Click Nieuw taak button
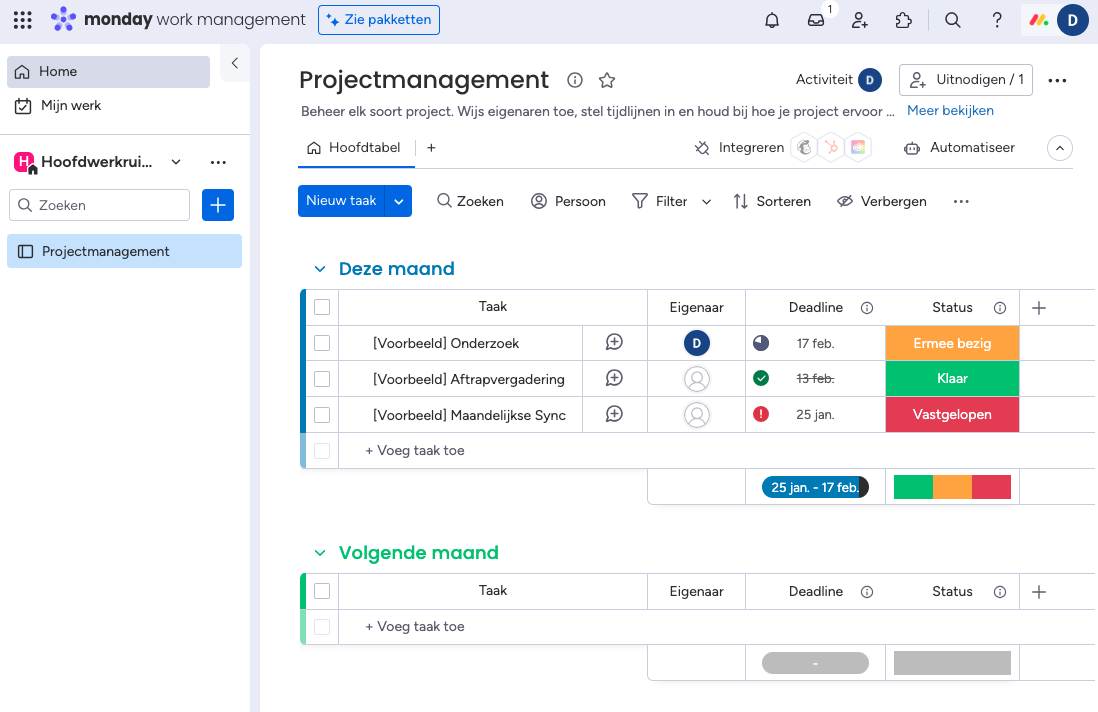Screen dimensions: 1098x712 [341, 201]
